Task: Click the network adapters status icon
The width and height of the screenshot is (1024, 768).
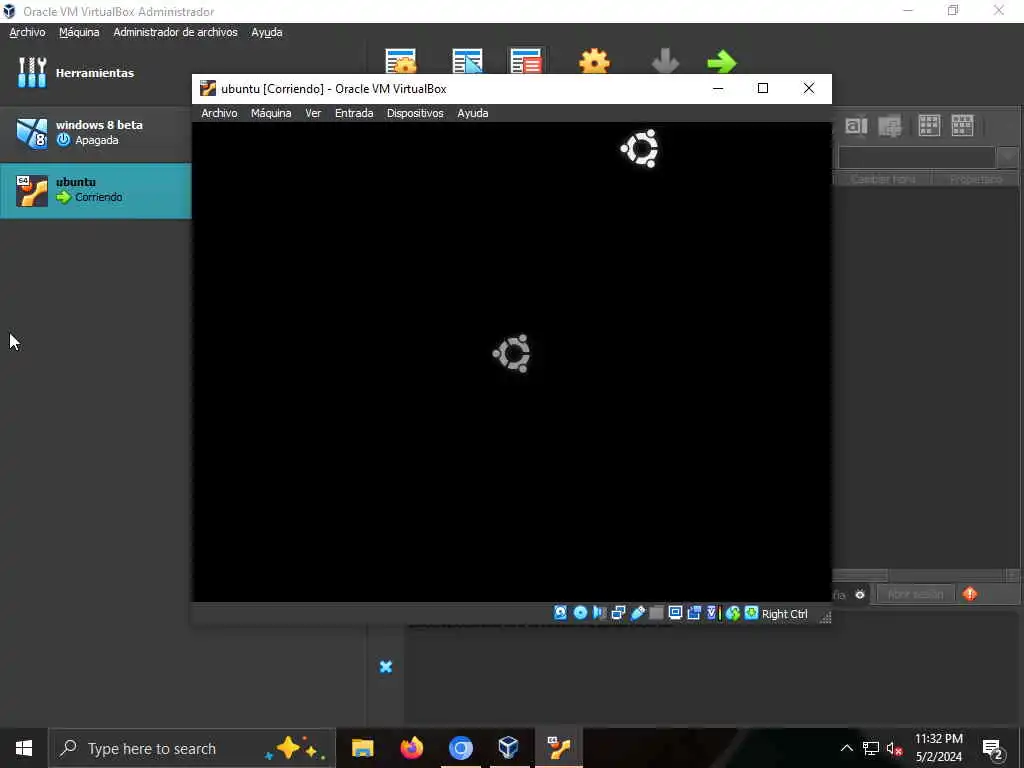Action: coord(618,613)
